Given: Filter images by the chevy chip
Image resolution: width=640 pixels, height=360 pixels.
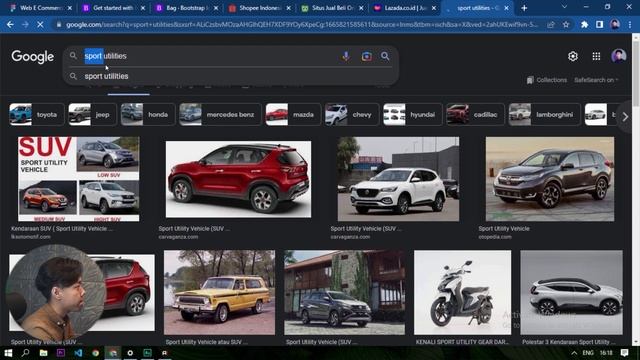Looking at the screenshot, I should 351,115.
